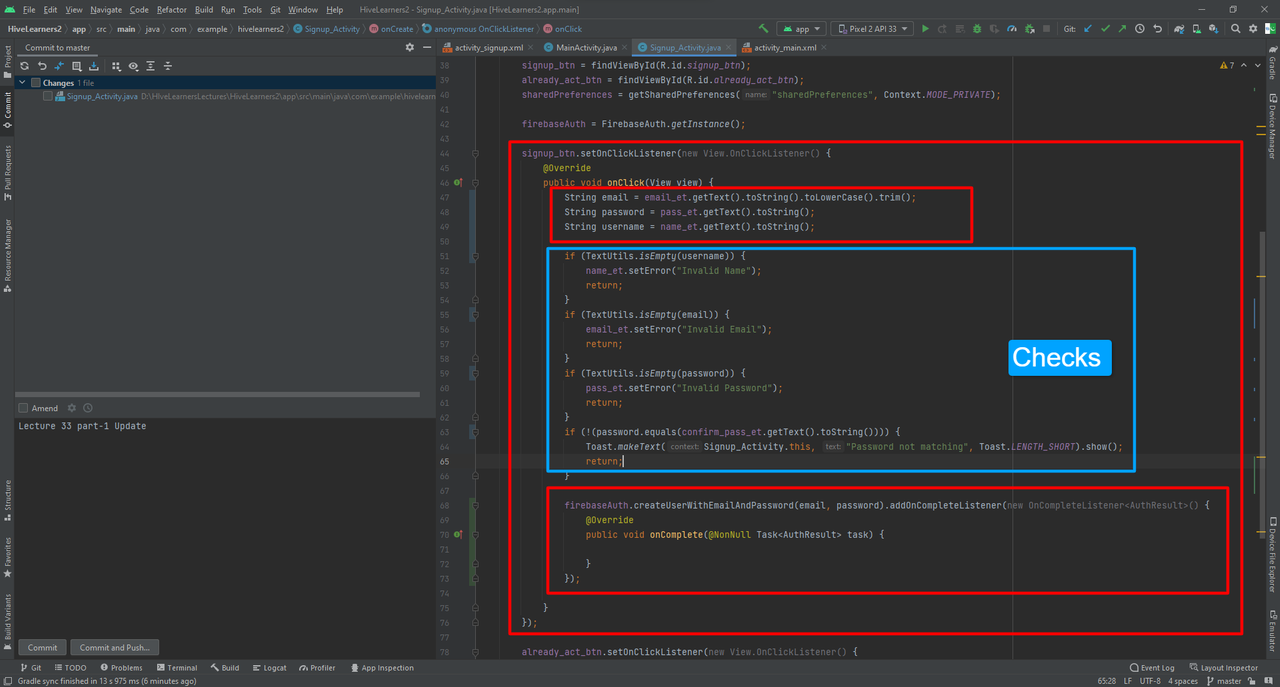Check the Signup_Activity.java file checkbox
The image size is (1280, 687).
pyautogui.click(x=47, y=96)
